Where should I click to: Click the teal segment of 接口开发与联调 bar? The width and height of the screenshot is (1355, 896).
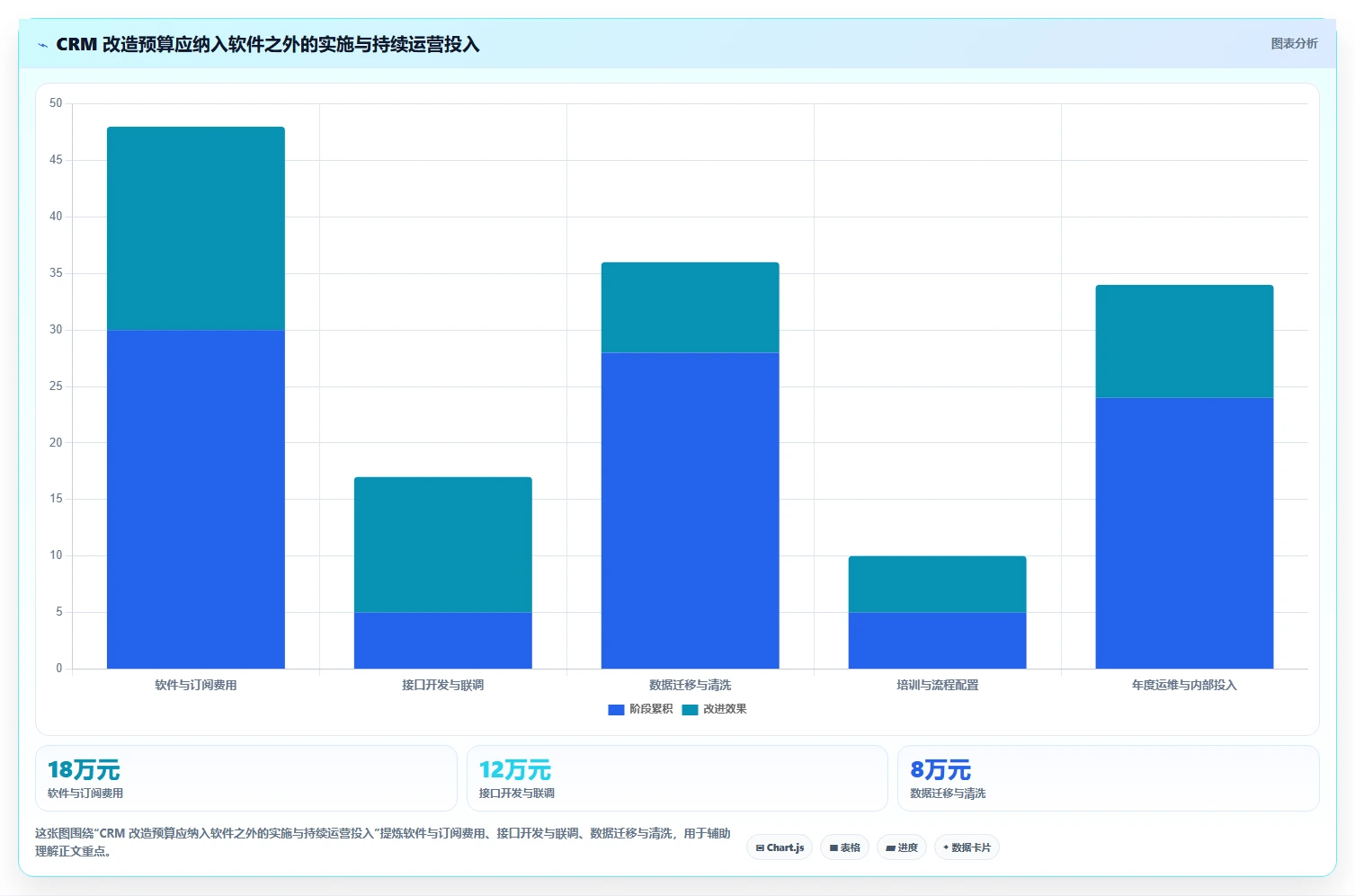[x=443, y=545]
